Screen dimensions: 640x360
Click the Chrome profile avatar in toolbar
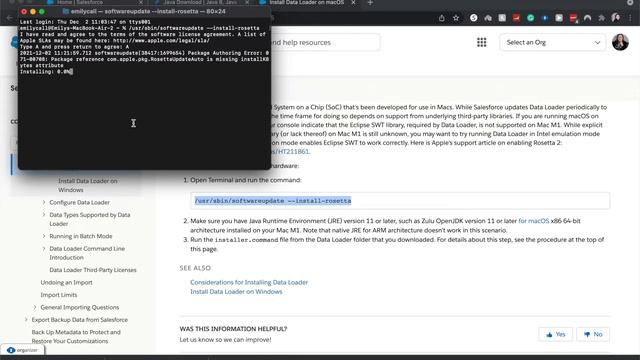click(616, 18)
